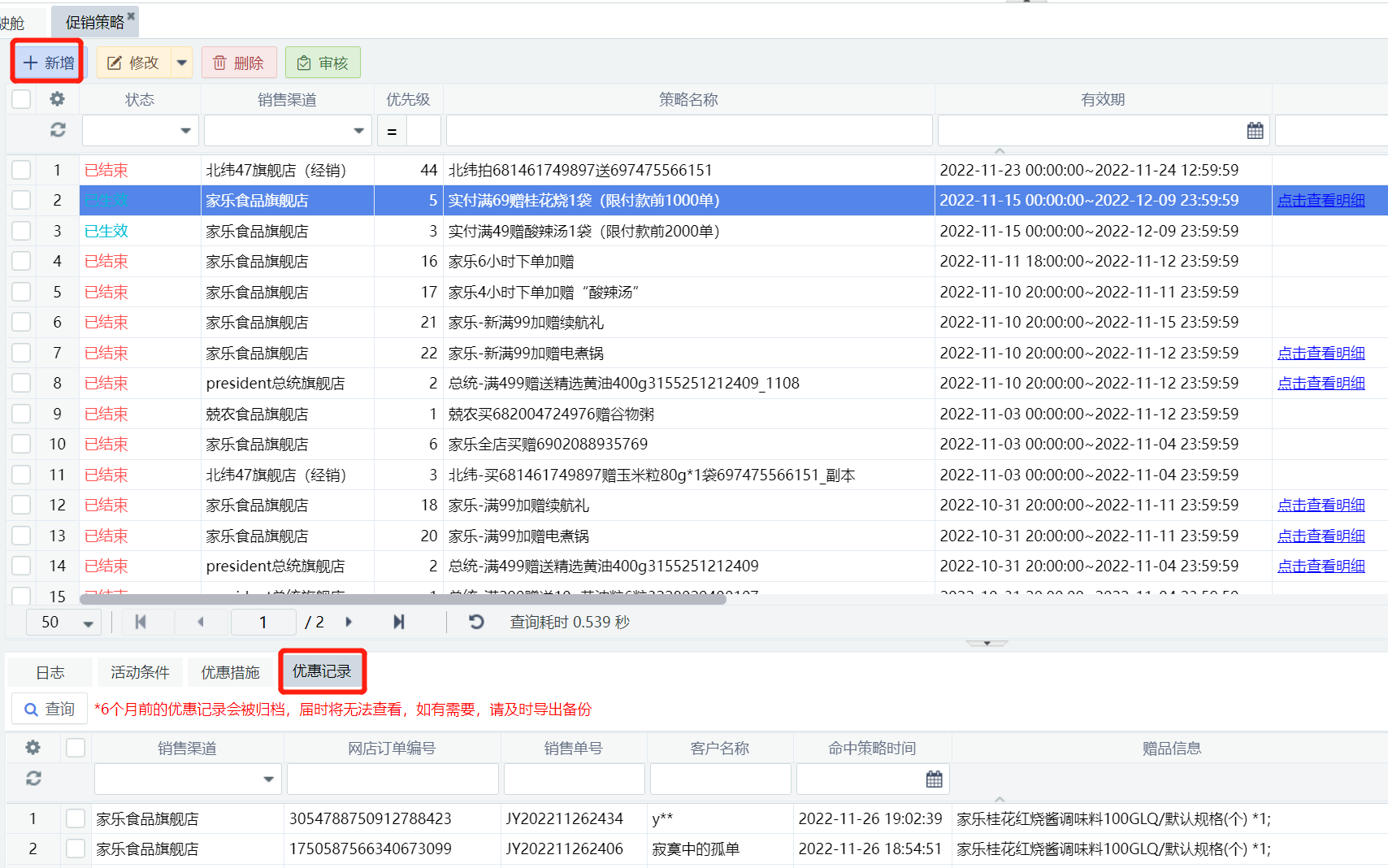Switch to the 活动条件 tab
This screenshot has width=1388, height=868.
[140, 672]
